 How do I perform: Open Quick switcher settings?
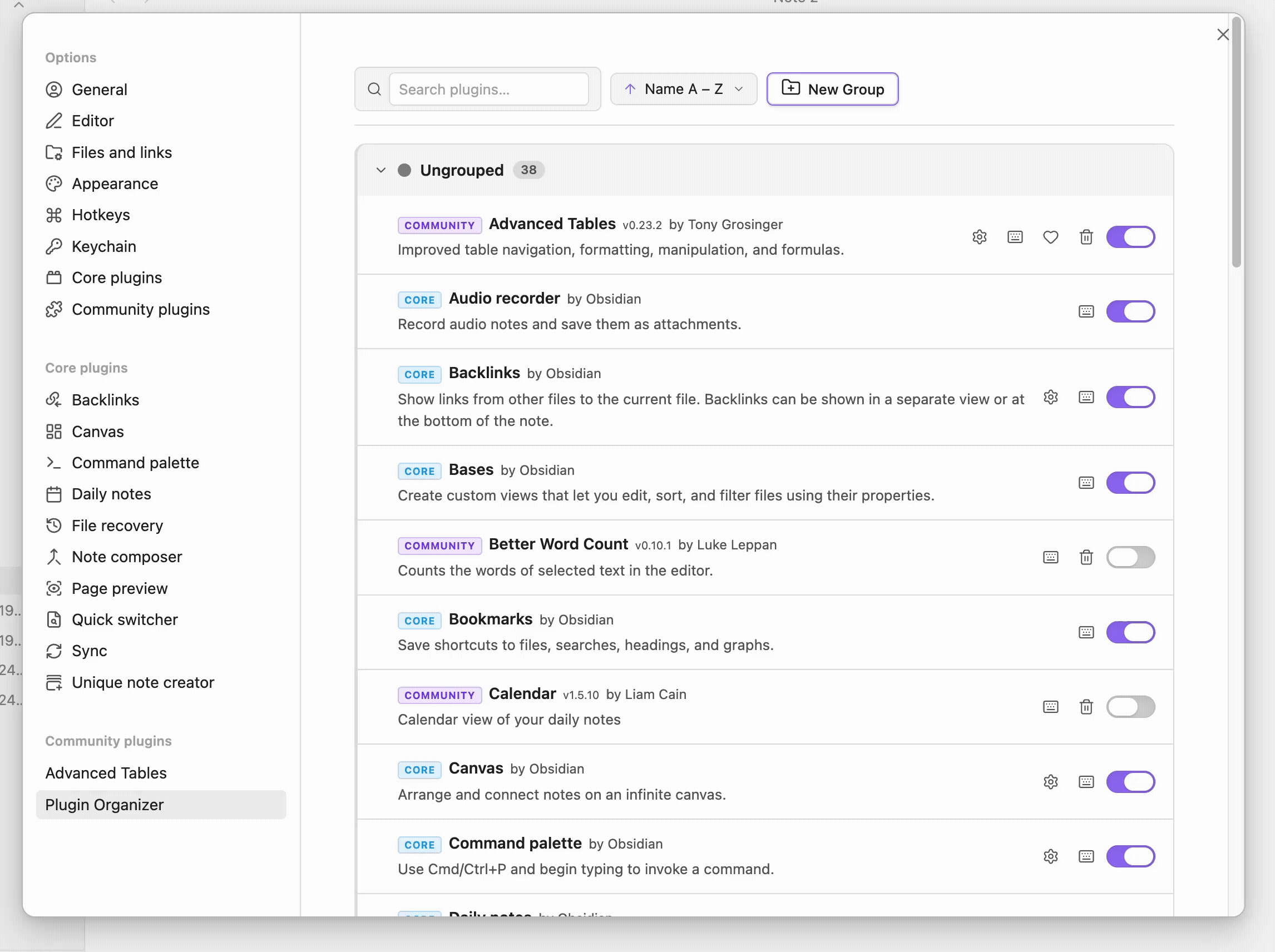pos(161,619)
